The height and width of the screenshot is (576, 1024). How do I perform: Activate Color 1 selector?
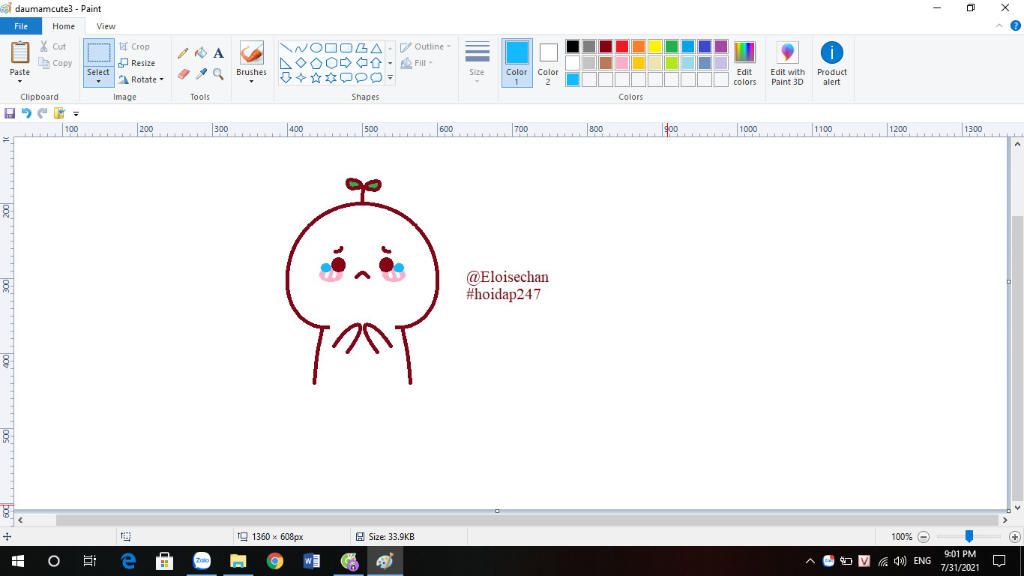click(x=517, y=63)
